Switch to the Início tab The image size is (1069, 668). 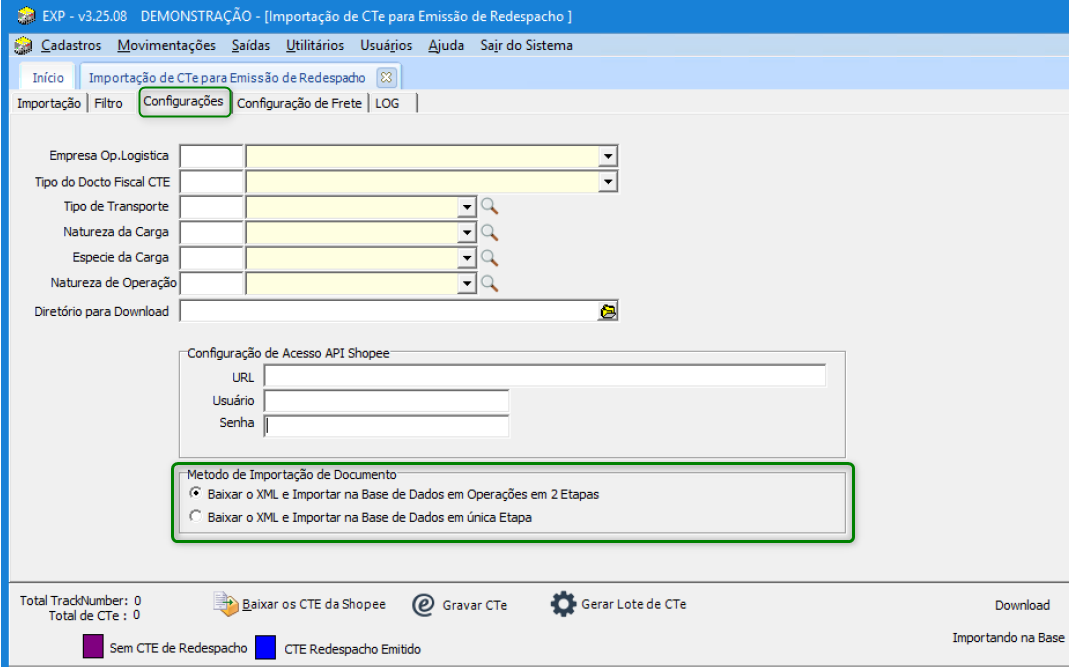point(48,77)
